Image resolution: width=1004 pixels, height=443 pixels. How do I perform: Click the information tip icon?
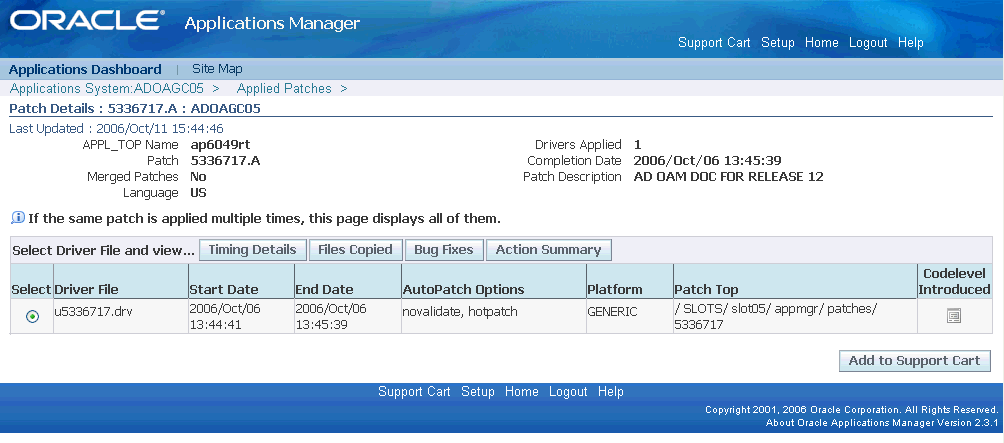(x=18, y=218)
